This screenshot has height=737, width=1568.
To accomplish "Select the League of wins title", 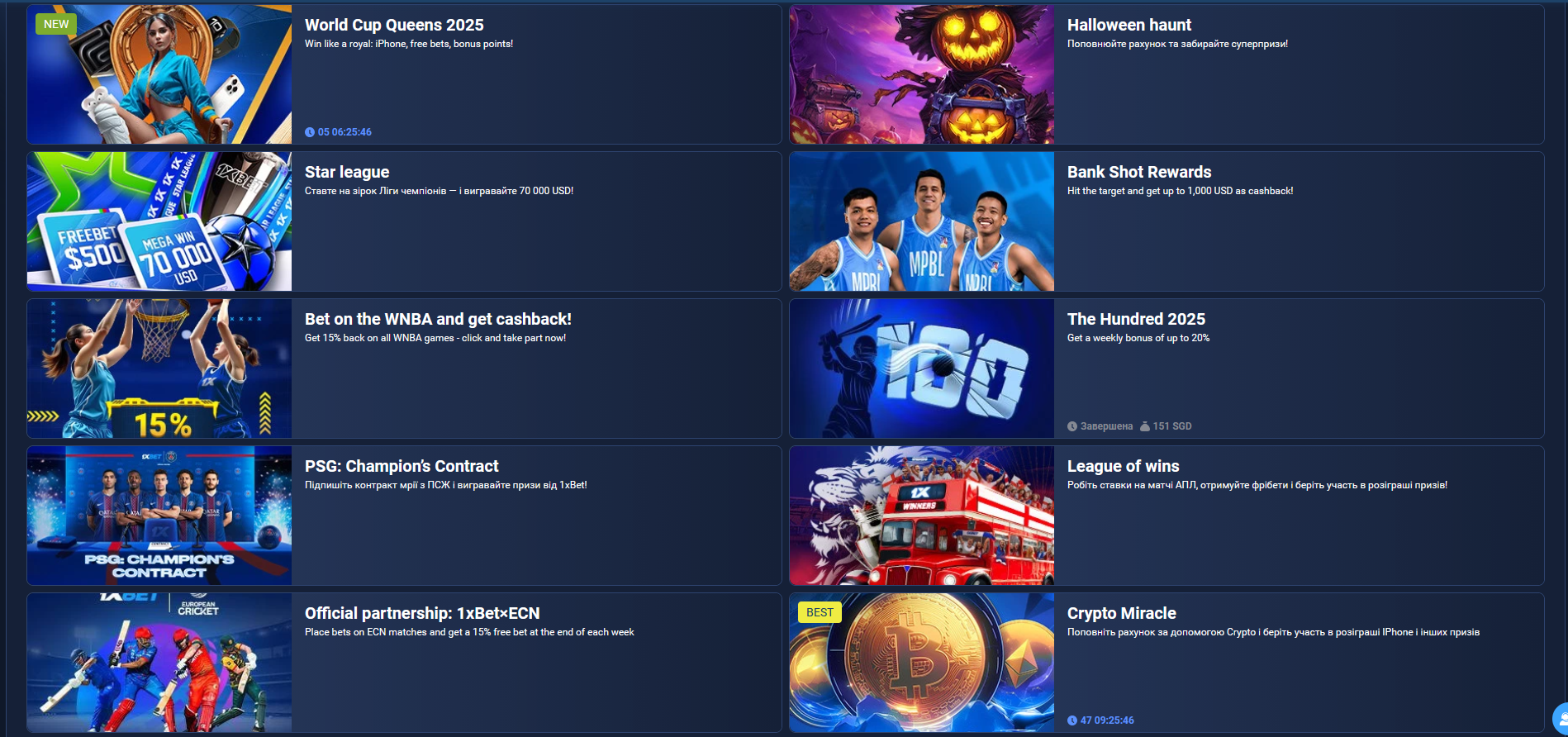I will (x=1123, y=466).
